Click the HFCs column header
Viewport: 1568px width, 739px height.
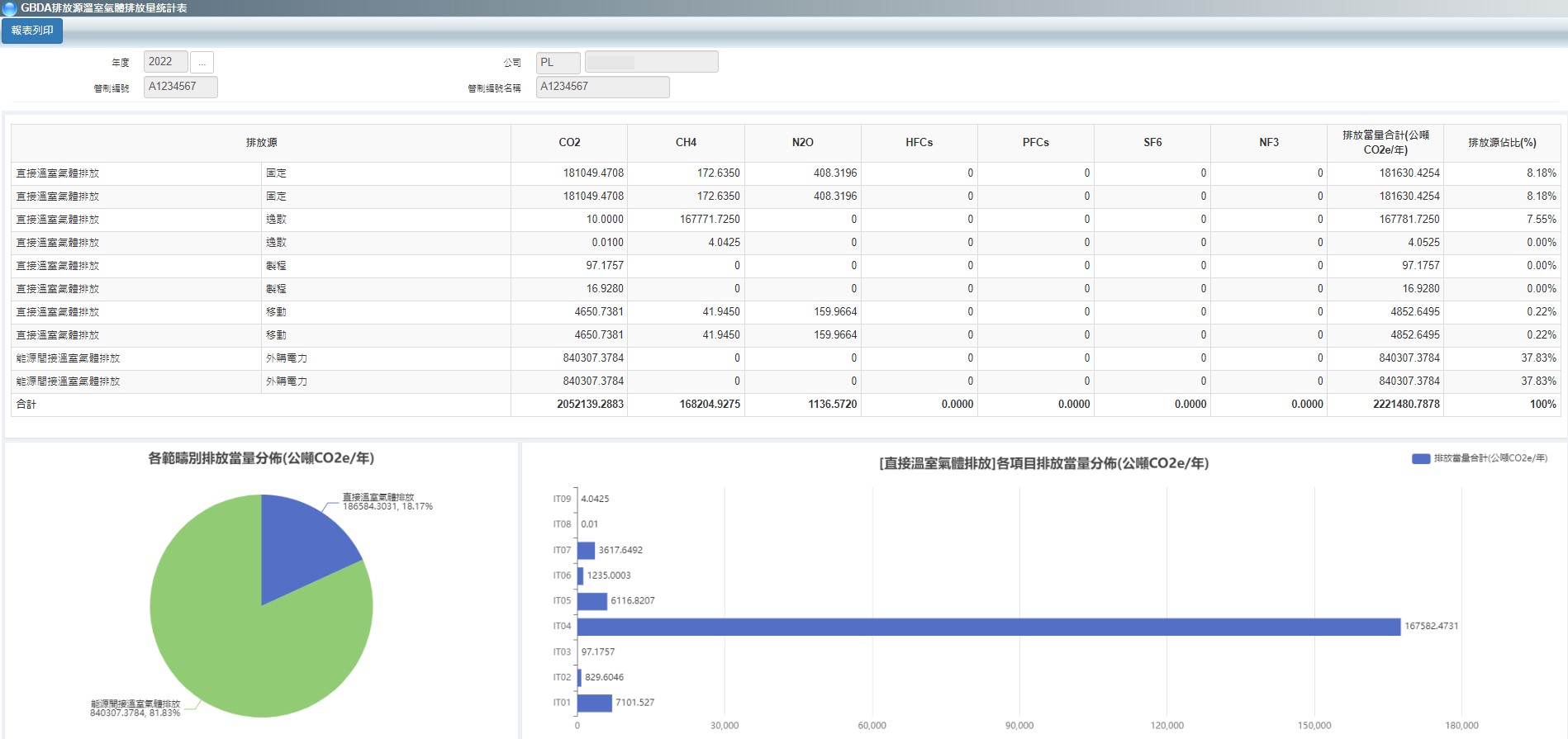click(919, 143)
